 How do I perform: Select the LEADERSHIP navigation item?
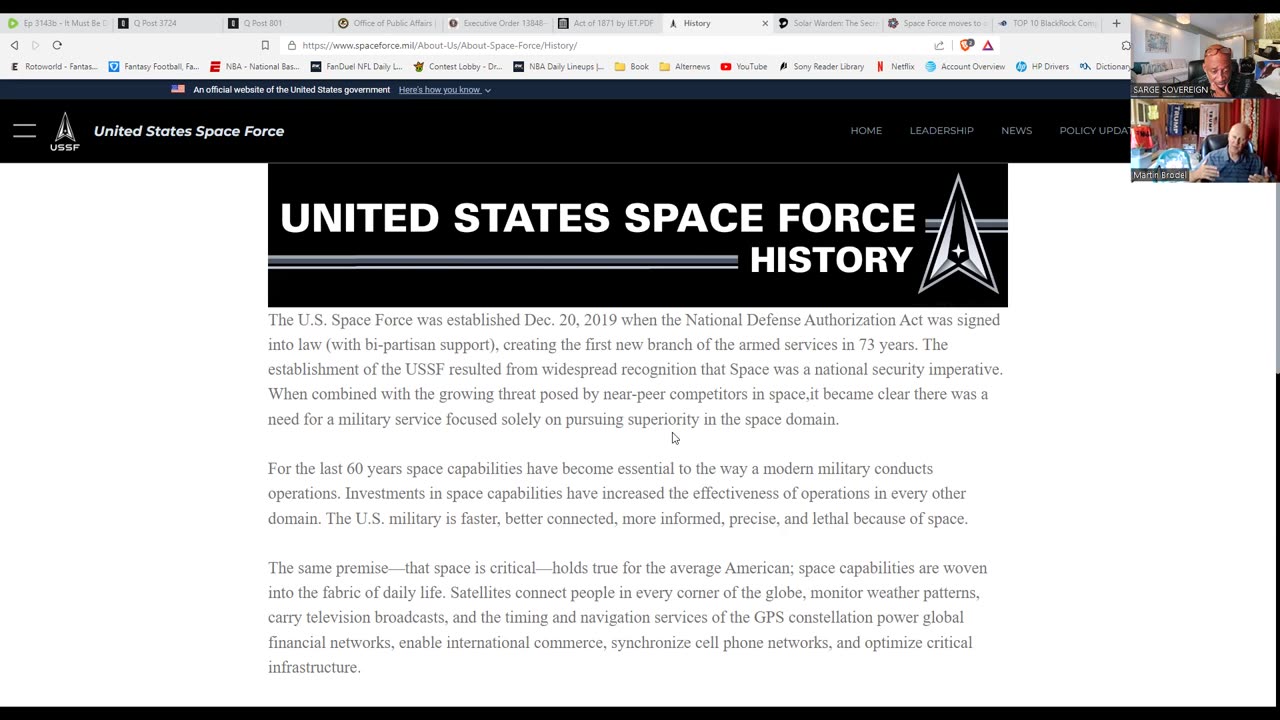[x=941, y=131]
